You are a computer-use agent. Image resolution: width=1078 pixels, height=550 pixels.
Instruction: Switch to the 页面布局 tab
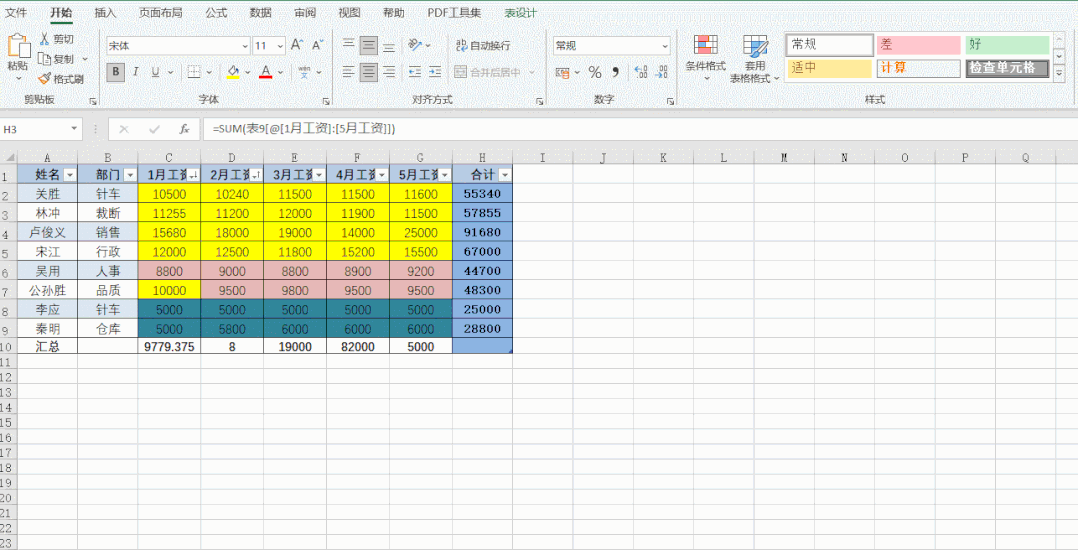pyautogui.click(x=160, y=13)
